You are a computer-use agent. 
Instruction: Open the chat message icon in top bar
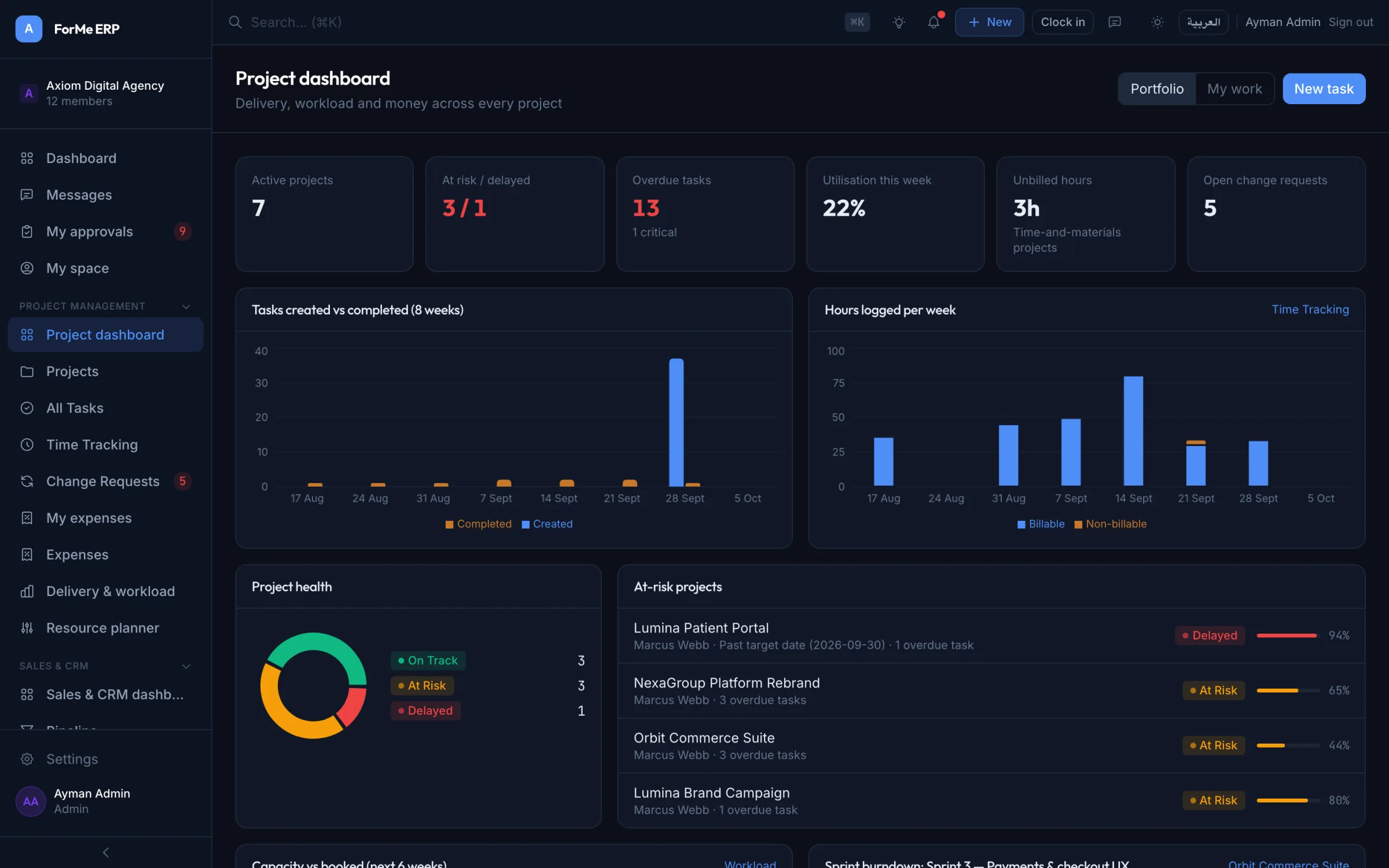click(x=1115, y=22)
